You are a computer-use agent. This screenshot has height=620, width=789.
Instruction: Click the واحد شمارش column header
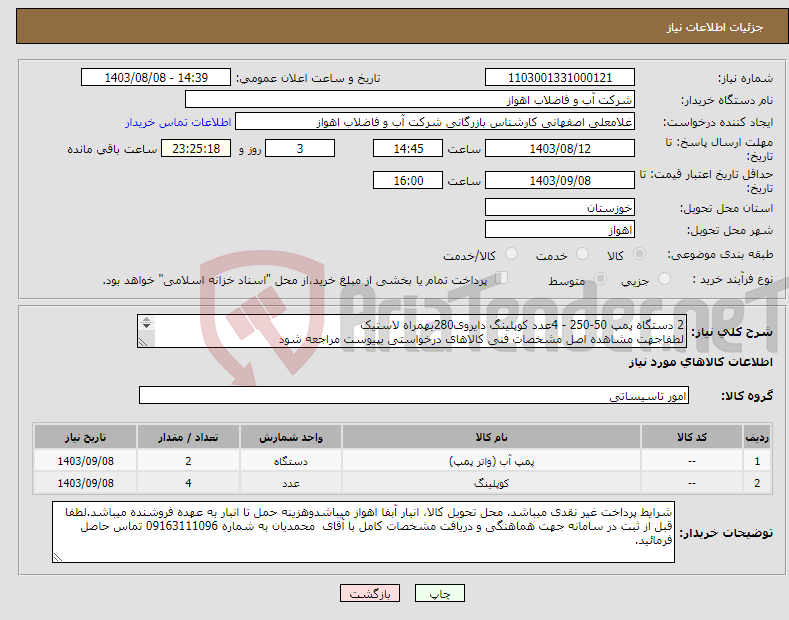click(291, 437)
